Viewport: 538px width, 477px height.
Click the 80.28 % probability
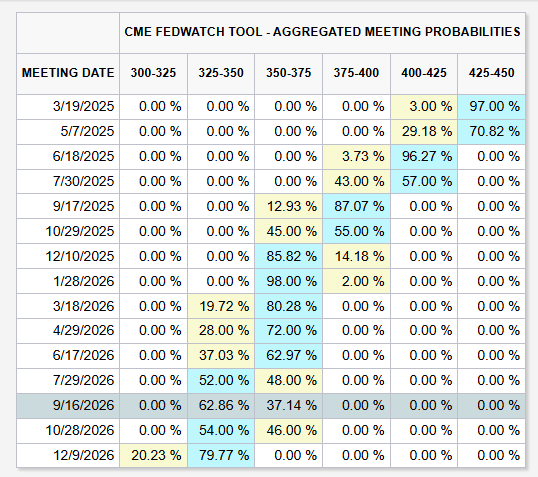tap(289, 306)
